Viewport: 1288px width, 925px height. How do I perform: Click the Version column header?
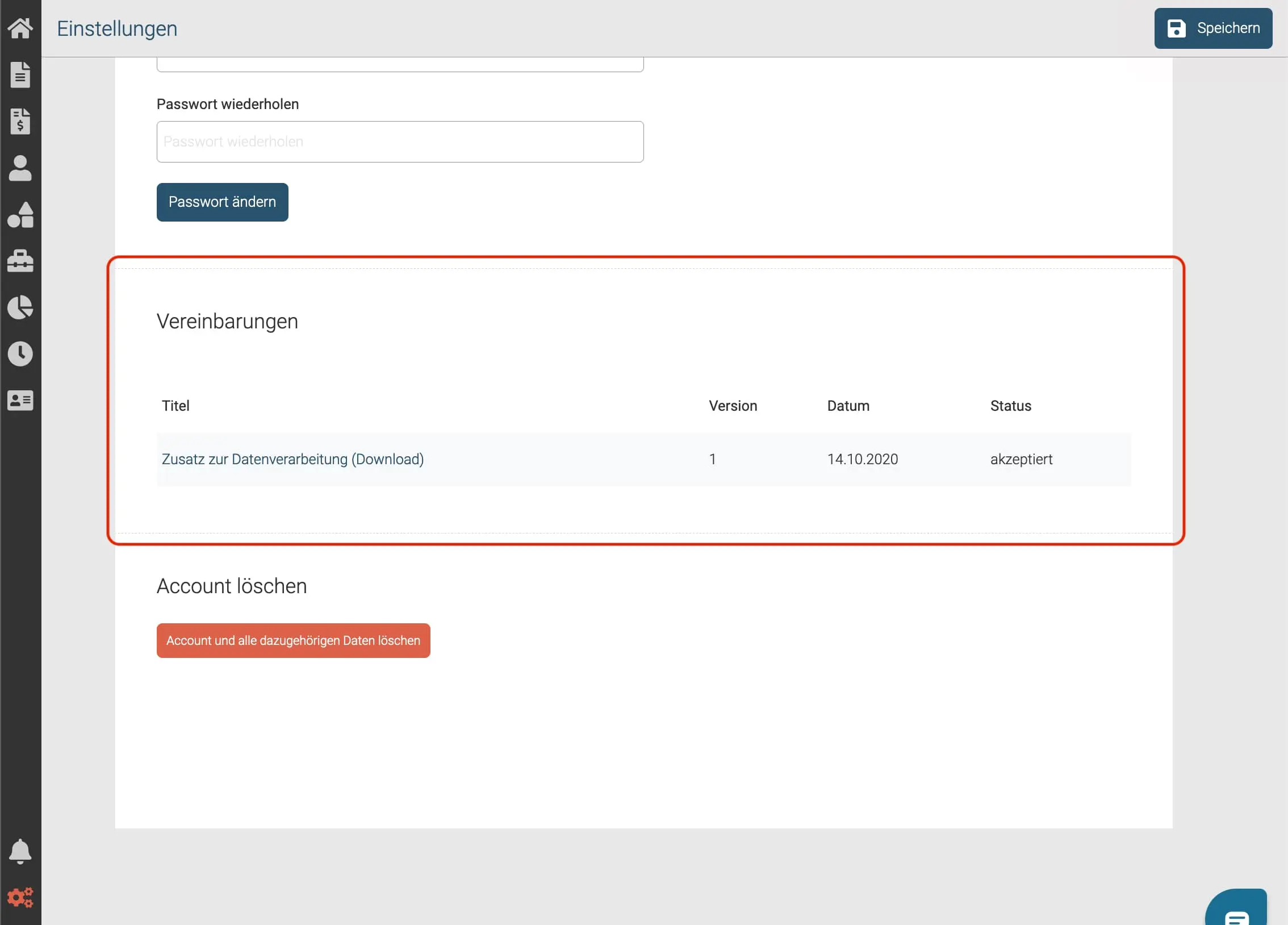coord(733,406)
